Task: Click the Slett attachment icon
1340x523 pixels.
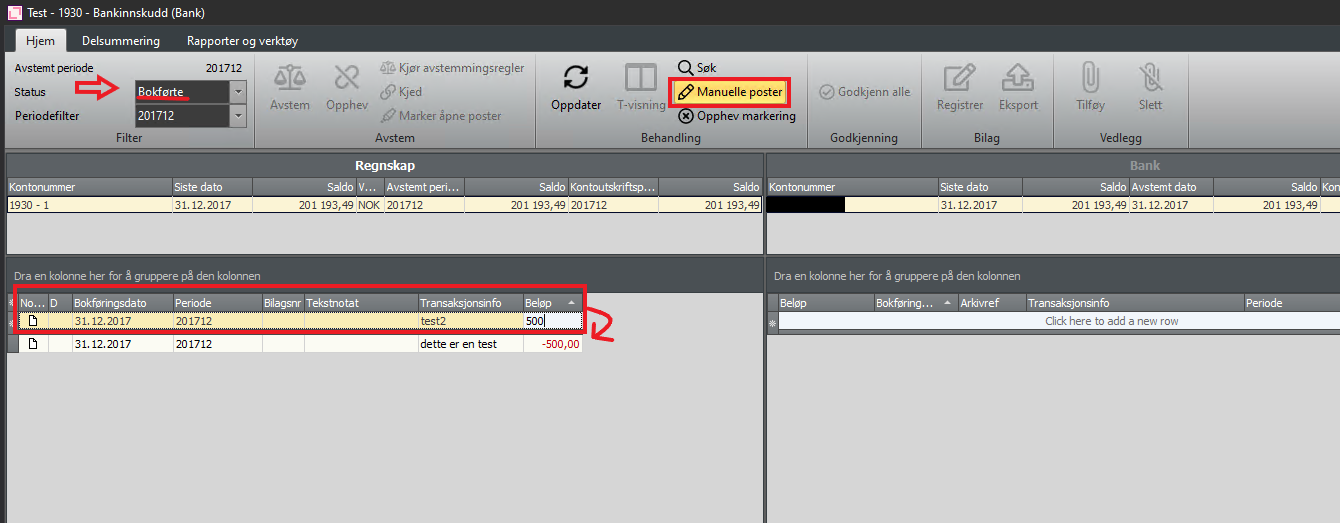Action: 1150,78
